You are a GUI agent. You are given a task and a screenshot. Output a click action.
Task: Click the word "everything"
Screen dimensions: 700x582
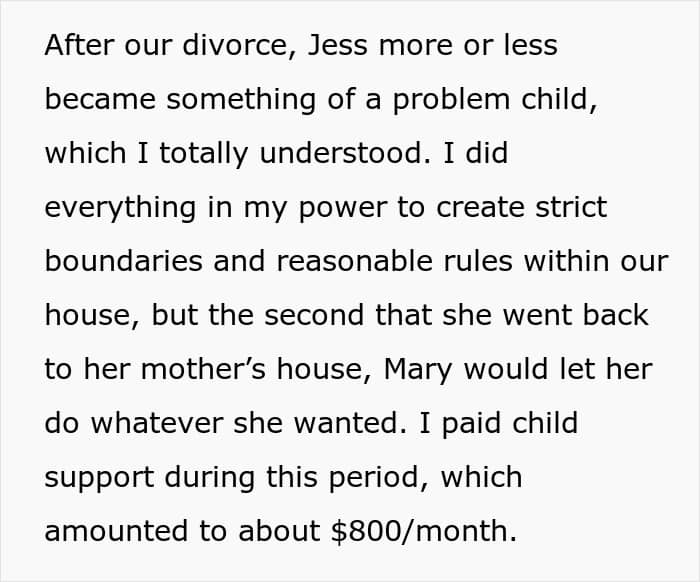click(120, 208)
